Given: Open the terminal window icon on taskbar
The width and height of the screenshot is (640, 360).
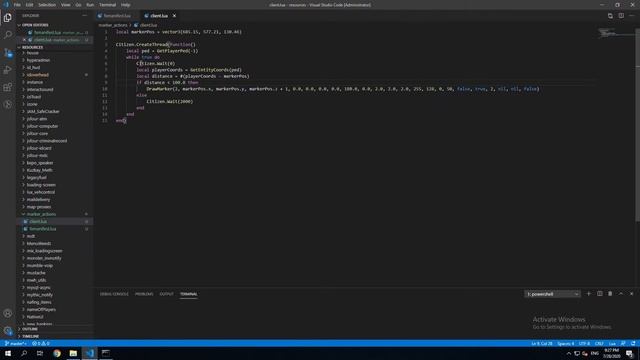Looking at the screenshot, I should point(106,353).
